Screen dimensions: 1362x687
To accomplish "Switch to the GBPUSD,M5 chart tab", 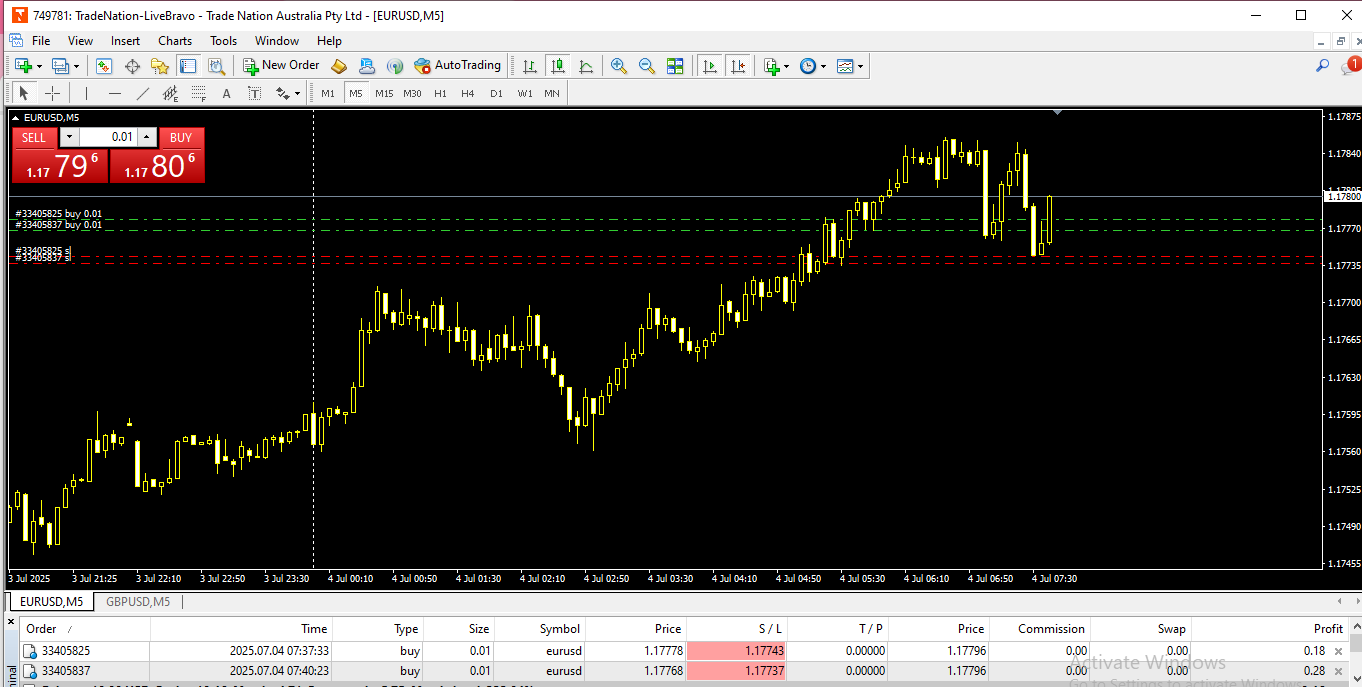I will 138,602.
